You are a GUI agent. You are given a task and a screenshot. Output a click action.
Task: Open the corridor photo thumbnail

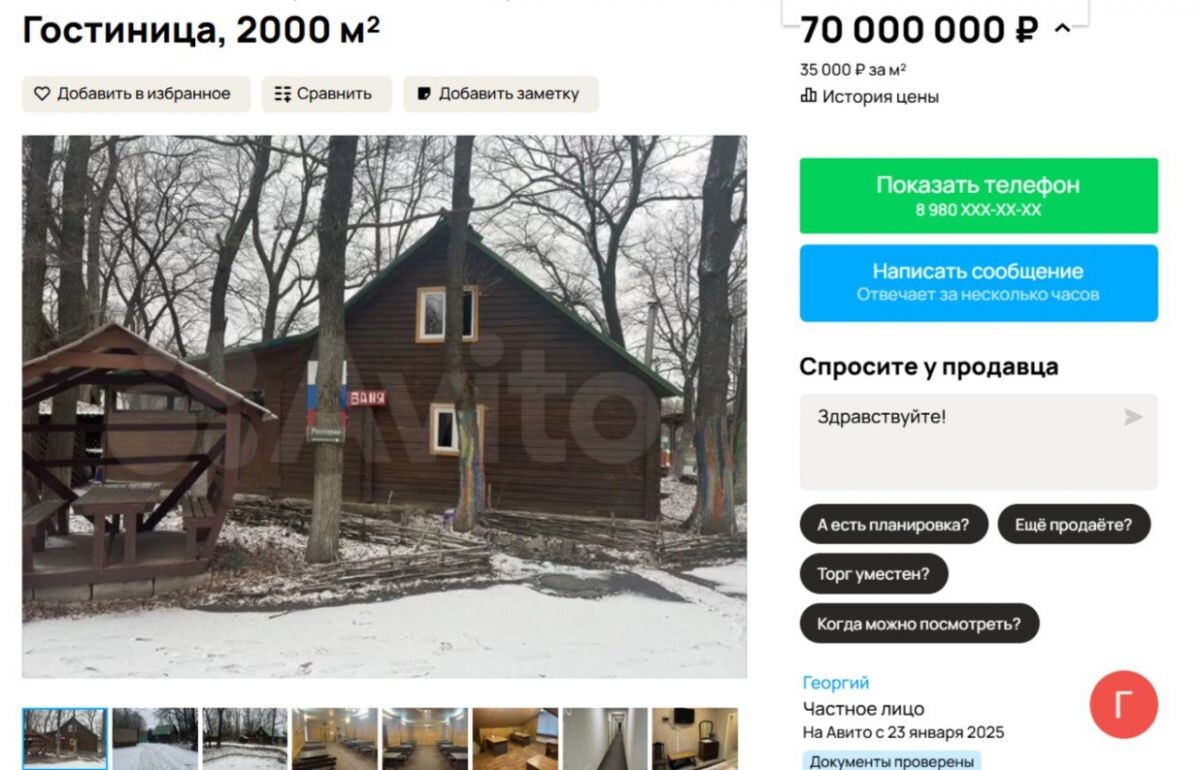click(605, 738)
